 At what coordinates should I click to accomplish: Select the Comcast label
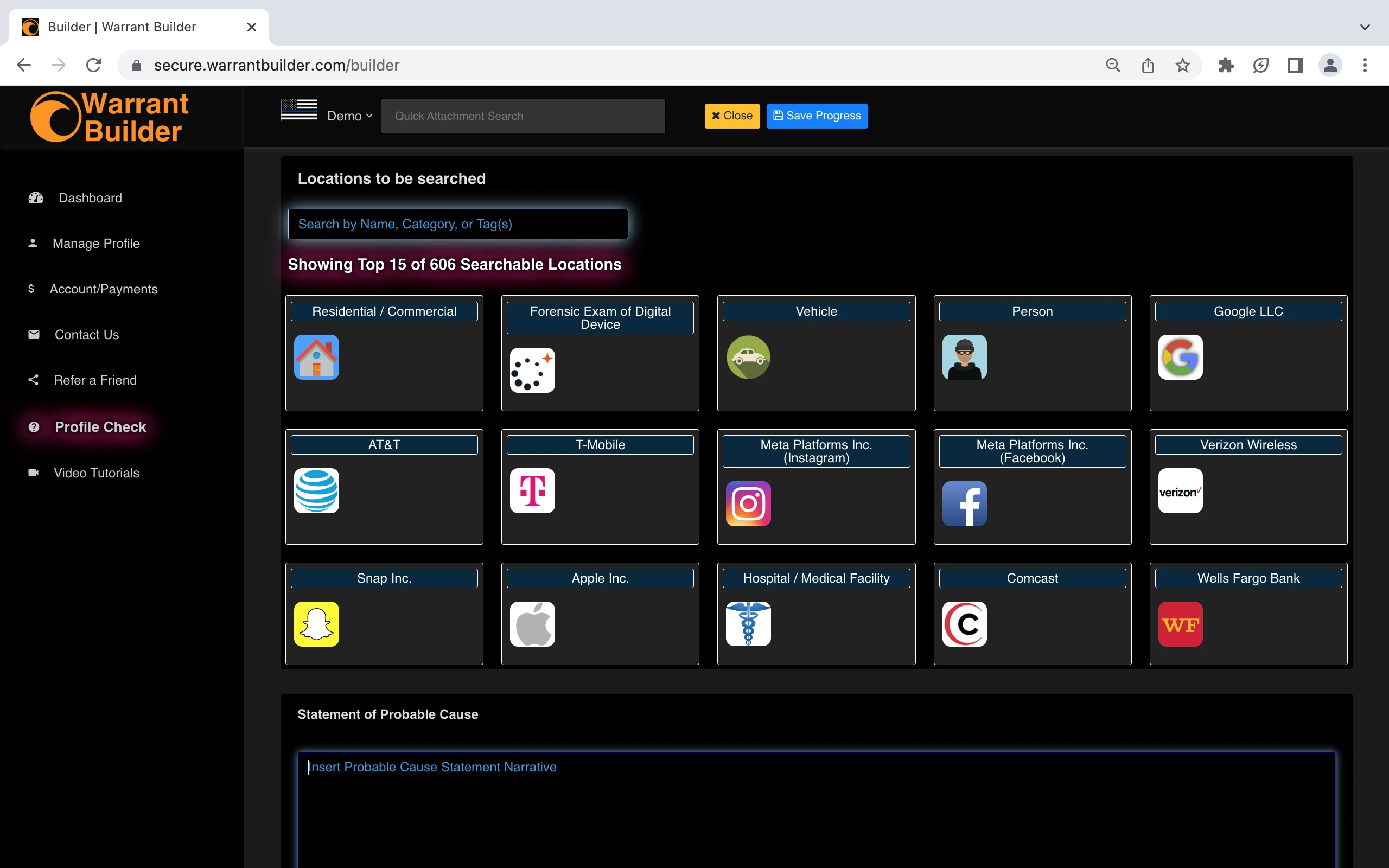point(1032,578)
